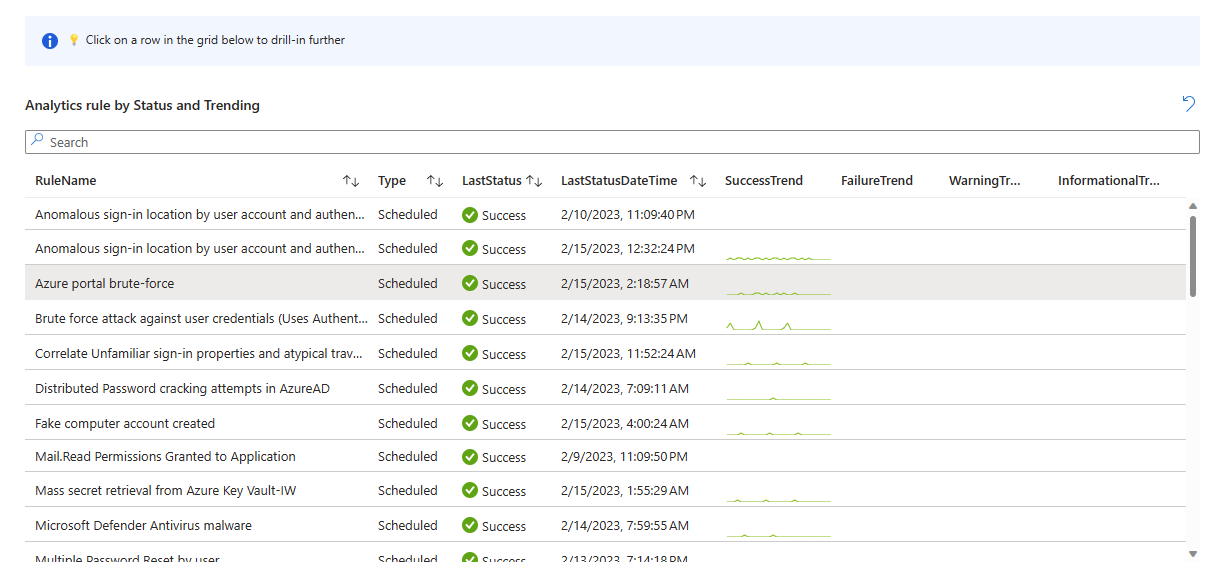The width and height of the screenshot is (1222, 581).
Task: Click the SuccessTrend sparkline for Distributed Password cracking
Action: coord(778,390)
